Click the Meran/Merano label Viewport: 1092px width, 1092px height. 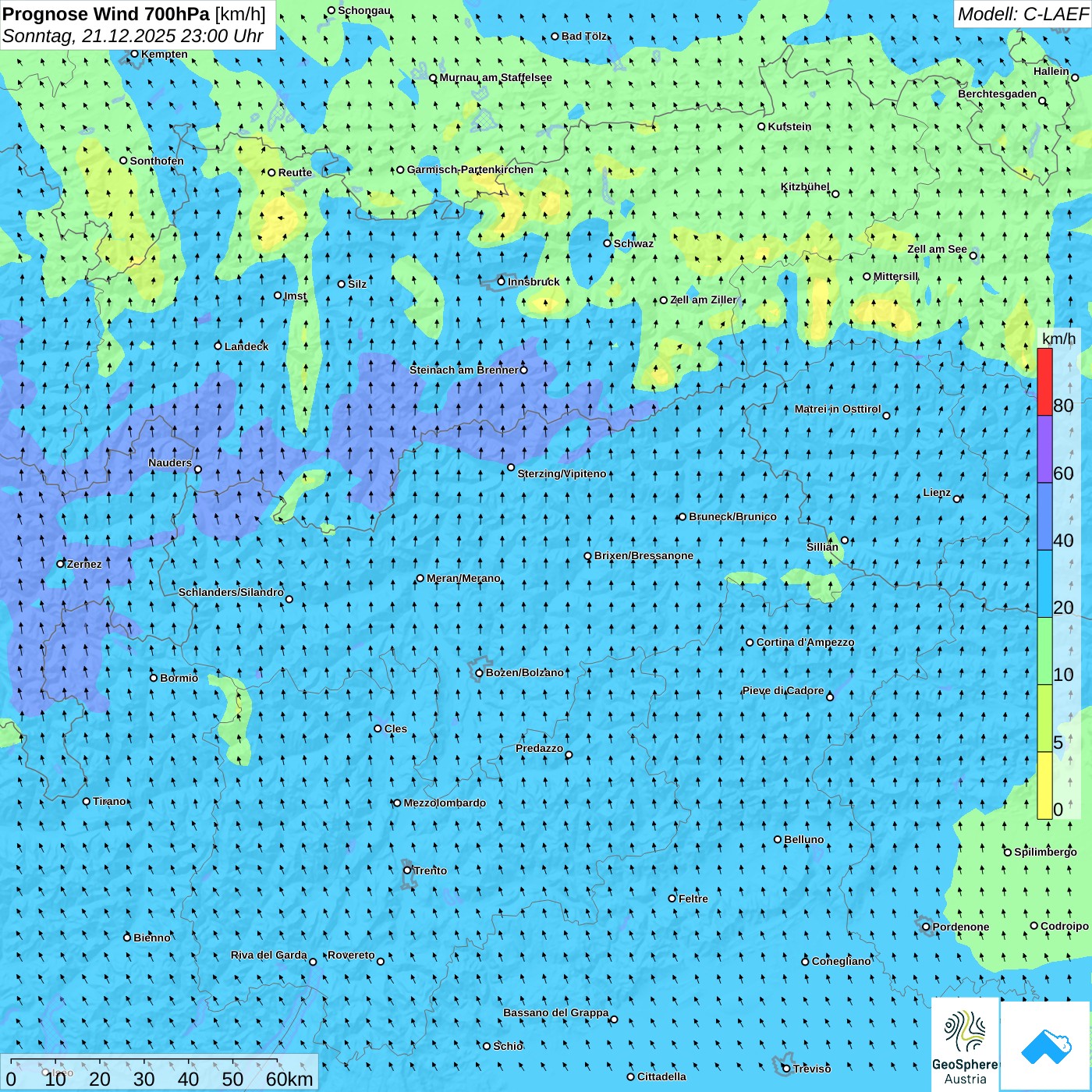(464, 578)
